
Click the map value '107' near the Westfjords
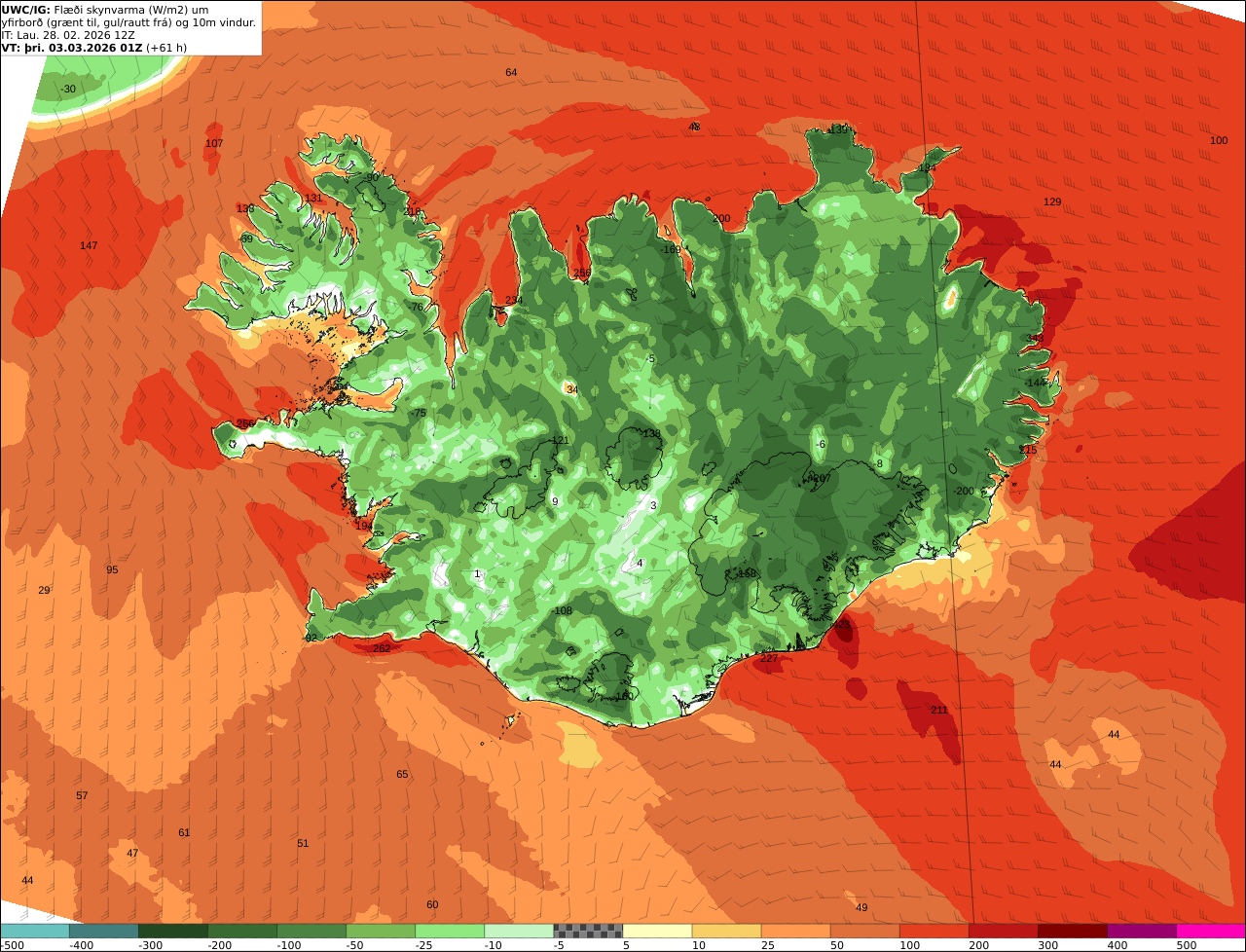tap(214, 144)
